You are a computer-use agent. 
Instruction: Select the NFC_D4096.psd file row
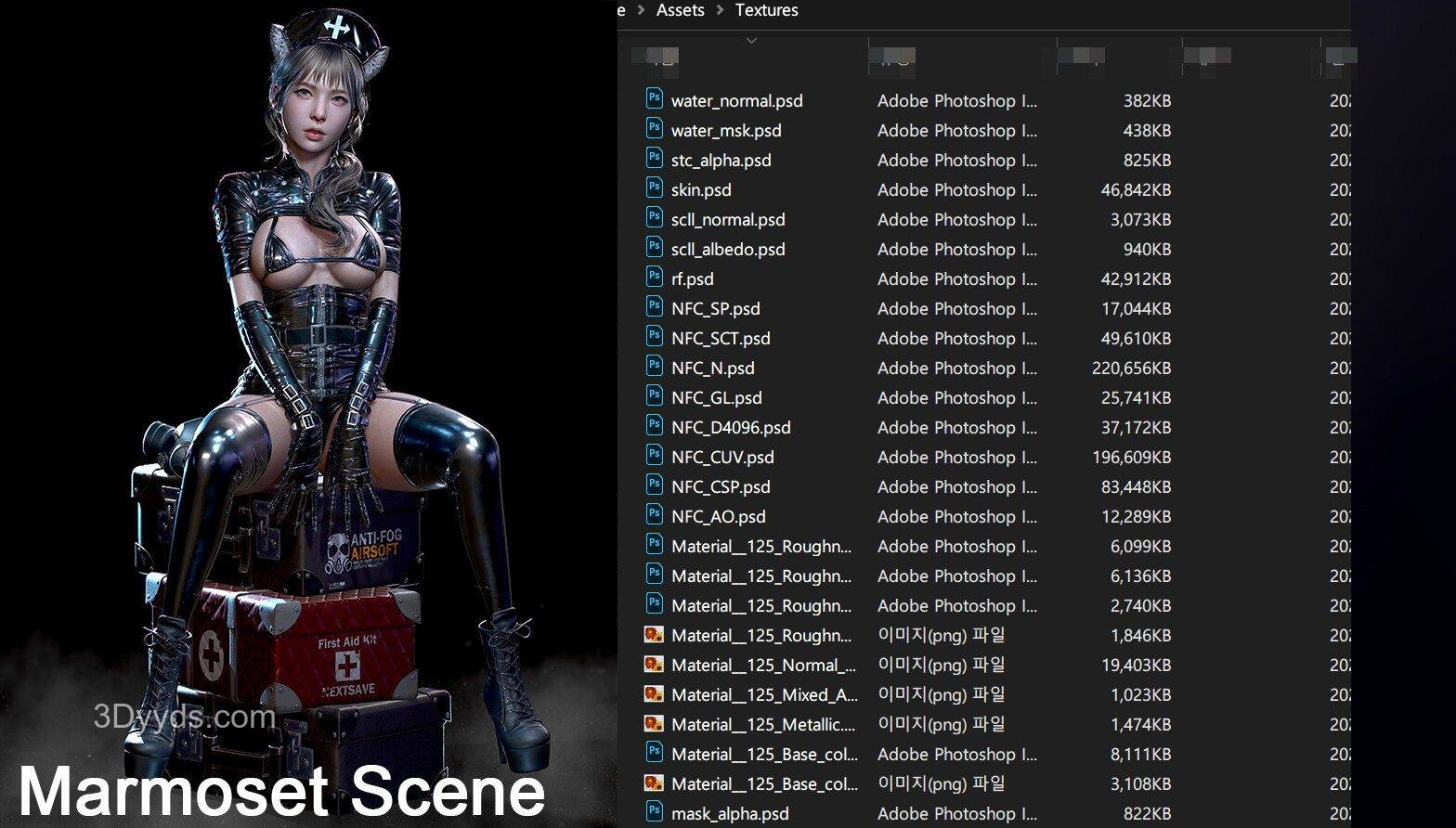click(731, 427)
